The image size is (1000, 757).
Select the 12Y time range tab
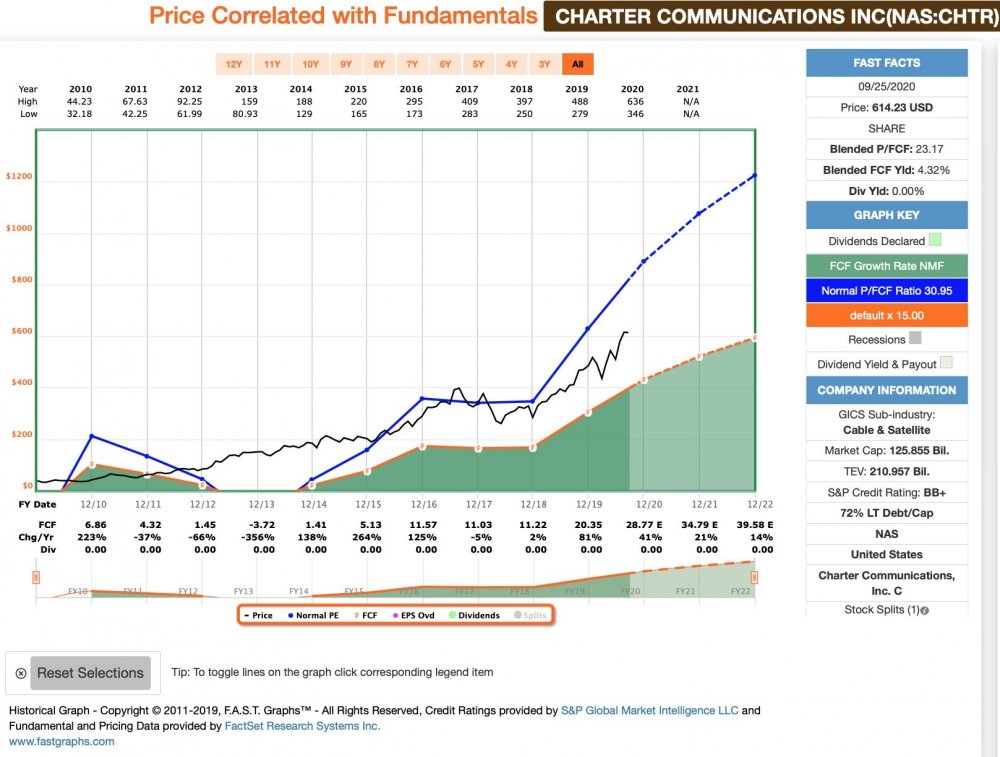coord(234,64)
